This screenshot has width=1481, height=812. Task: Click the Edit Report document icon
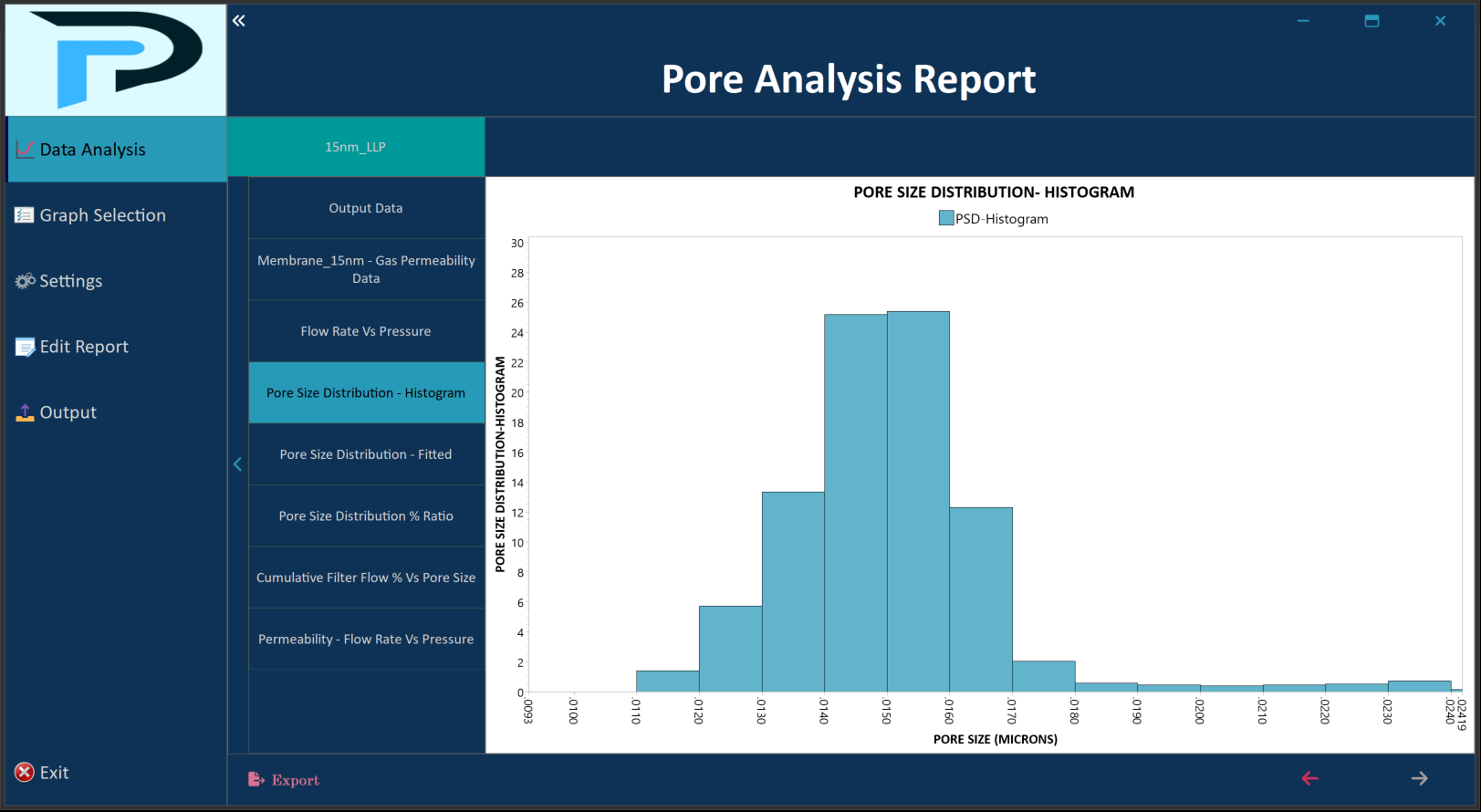(25, 347)
